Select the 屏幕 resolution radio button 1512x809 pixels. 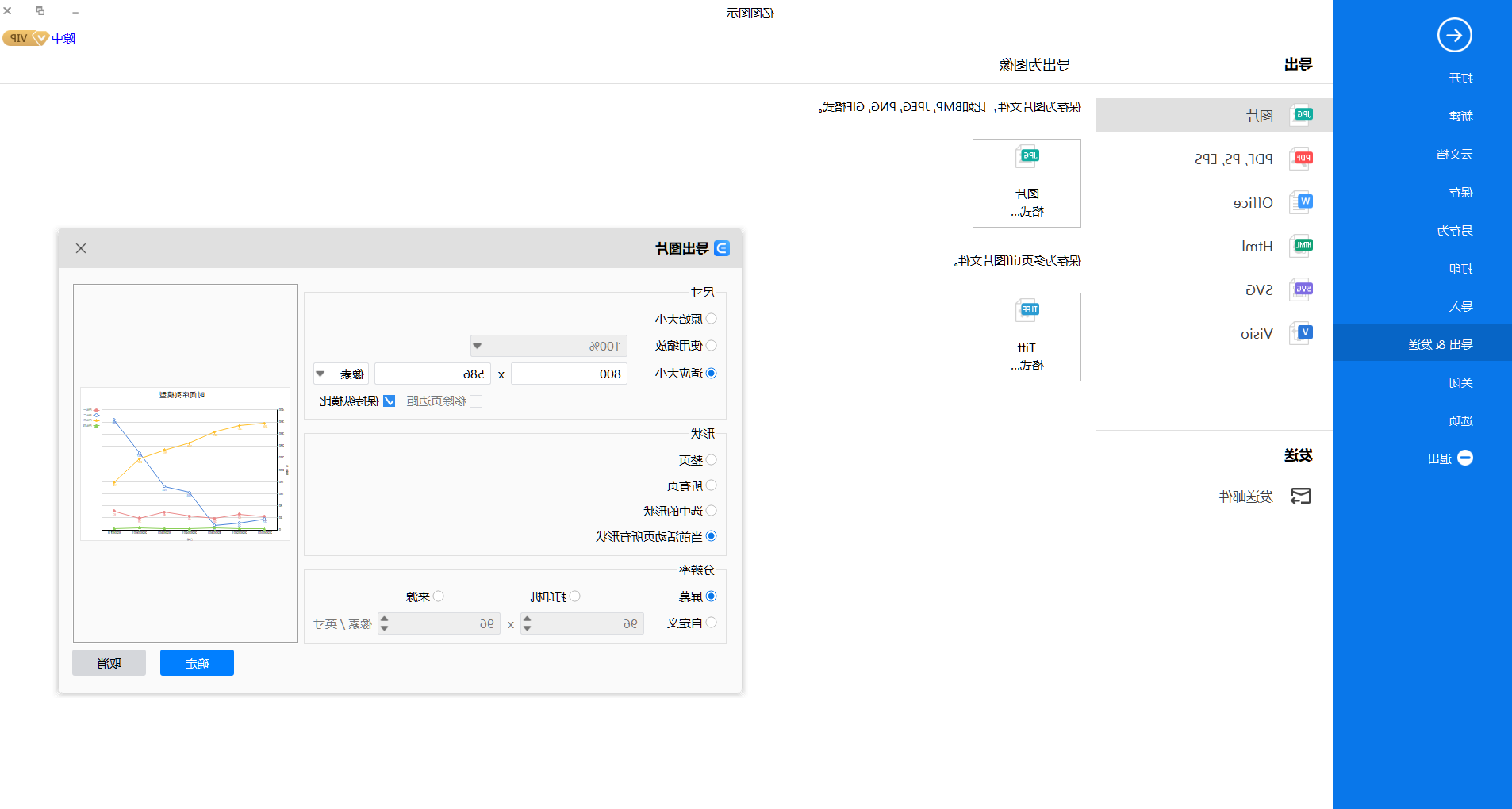711,596
